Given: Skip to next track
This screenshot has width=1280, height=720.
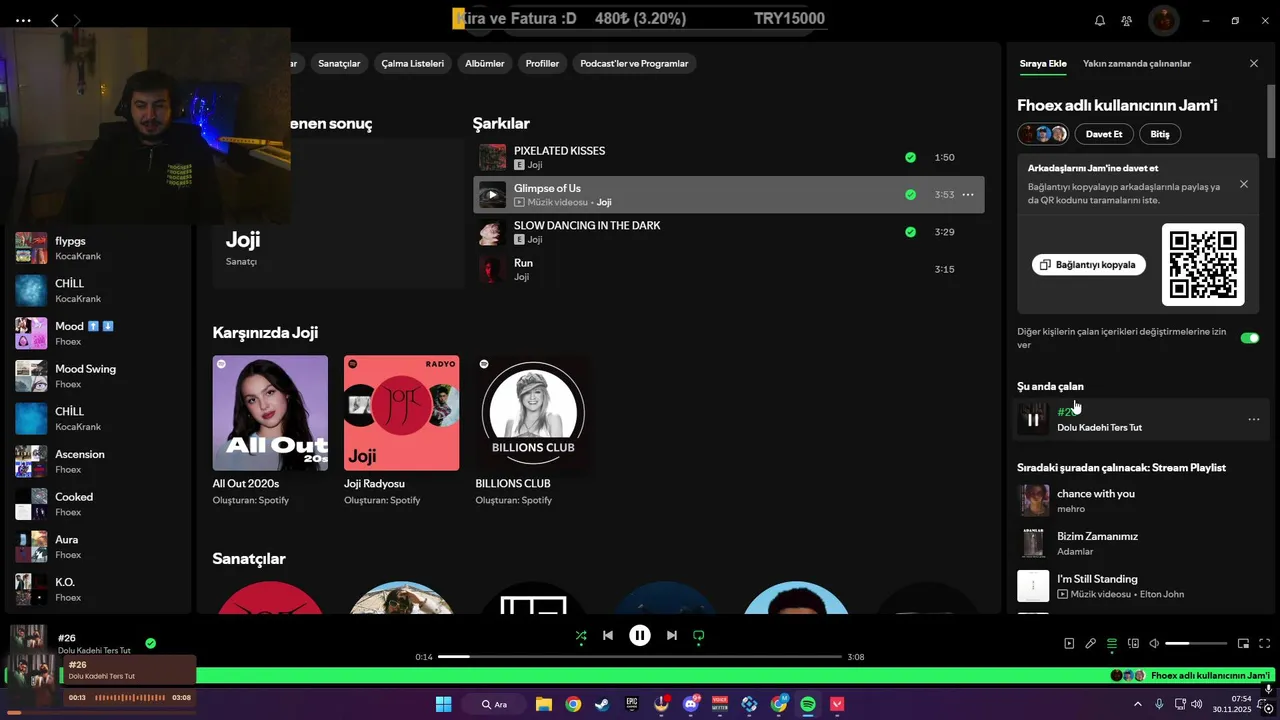Looking at the screenshot, I should pyautogui.click(x=672, y=635).
